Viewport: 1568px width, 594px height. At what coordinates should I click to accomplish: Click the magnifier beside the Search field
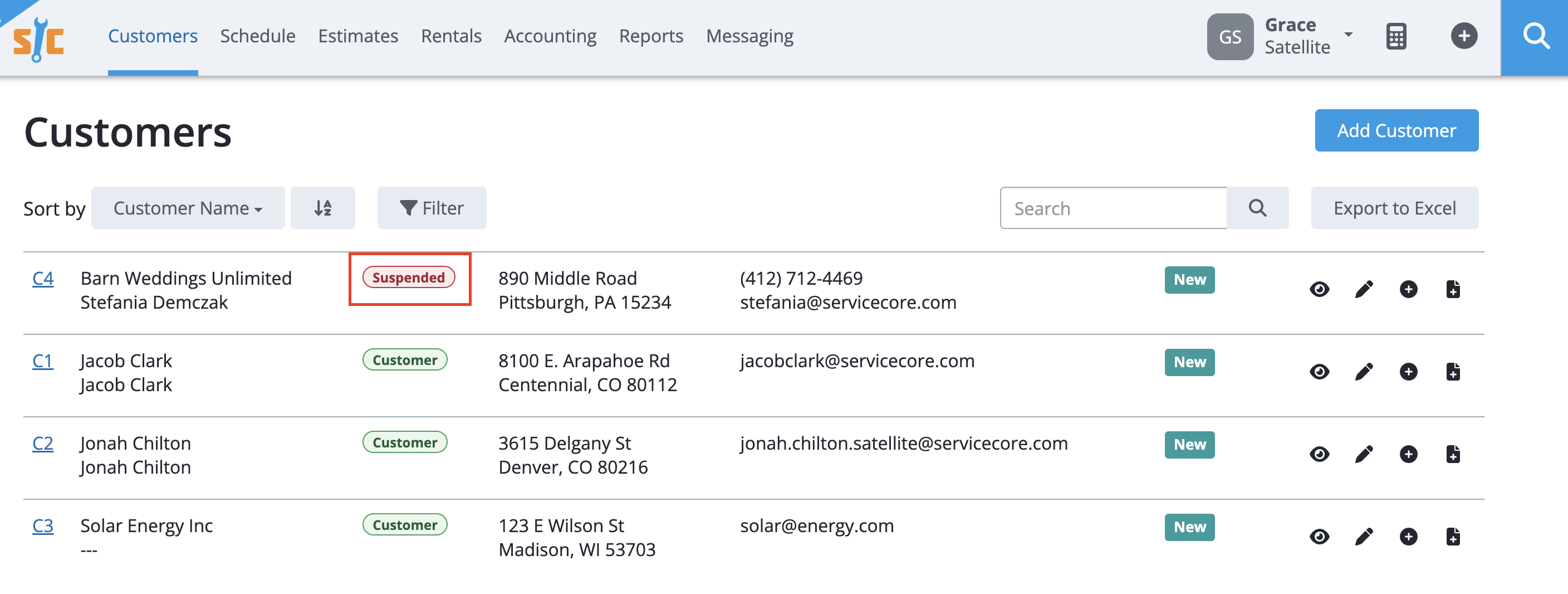(x=1257, y=208)
